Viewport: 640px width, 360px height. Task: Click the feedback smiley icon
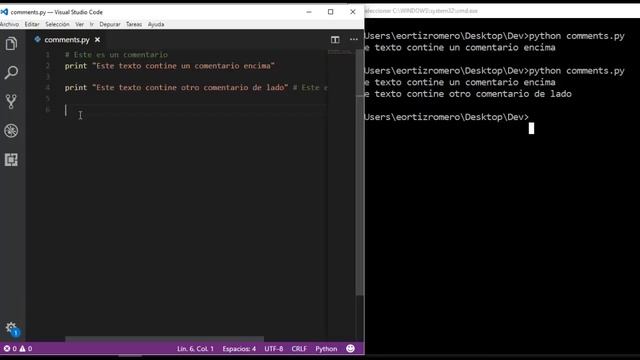[350, 349]
